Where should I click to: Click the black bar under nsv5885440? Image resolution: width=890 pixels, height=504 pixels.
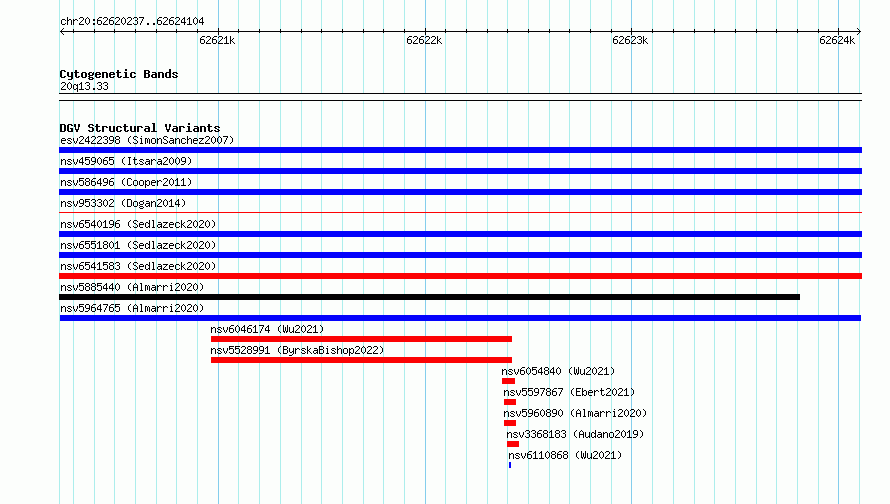430,297
